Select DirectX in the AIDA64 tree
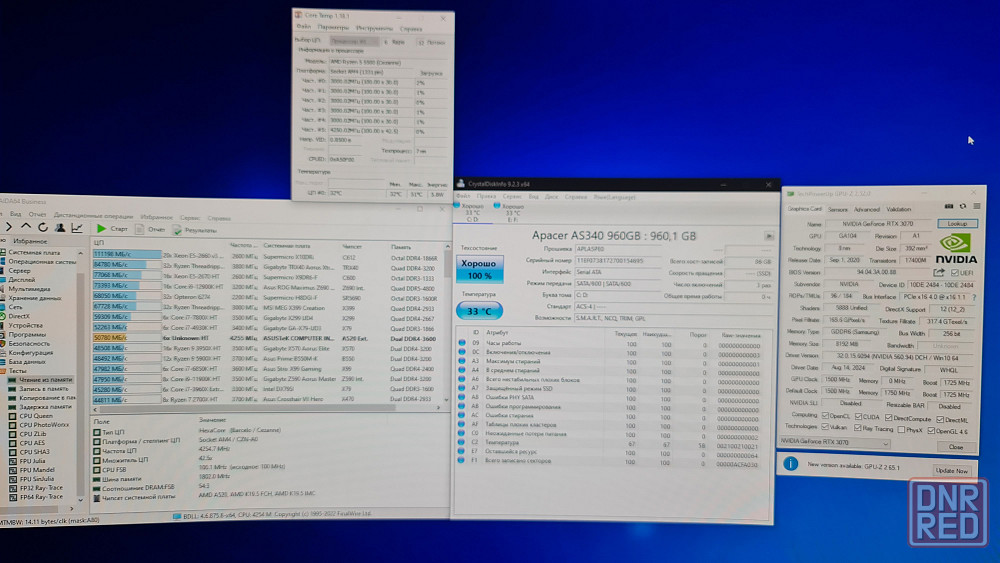1000x563 pixels. (19, 316)
